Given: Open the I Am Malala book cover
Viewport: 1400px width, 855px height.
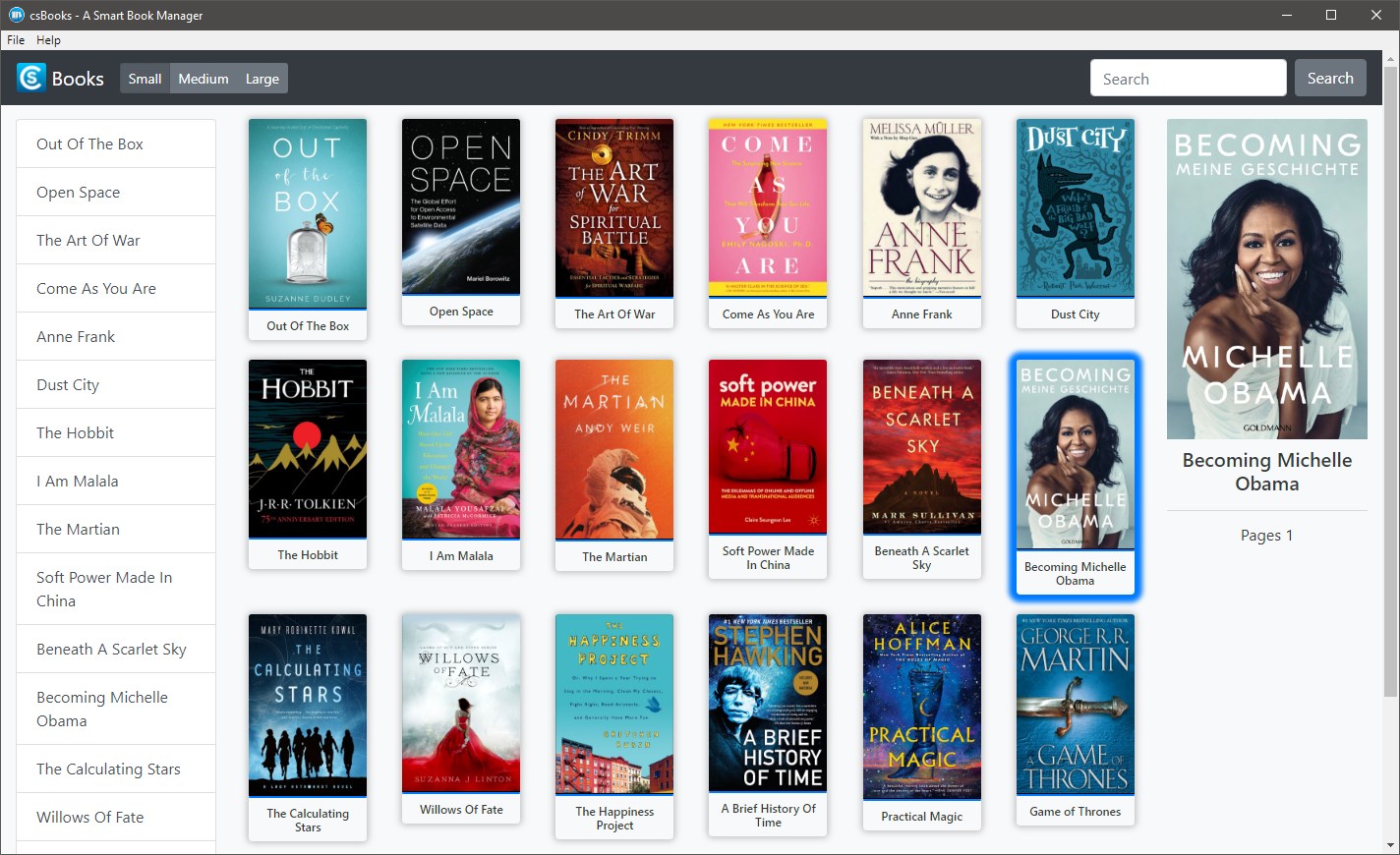Looking at the screenshot, I should coord(461,449).
